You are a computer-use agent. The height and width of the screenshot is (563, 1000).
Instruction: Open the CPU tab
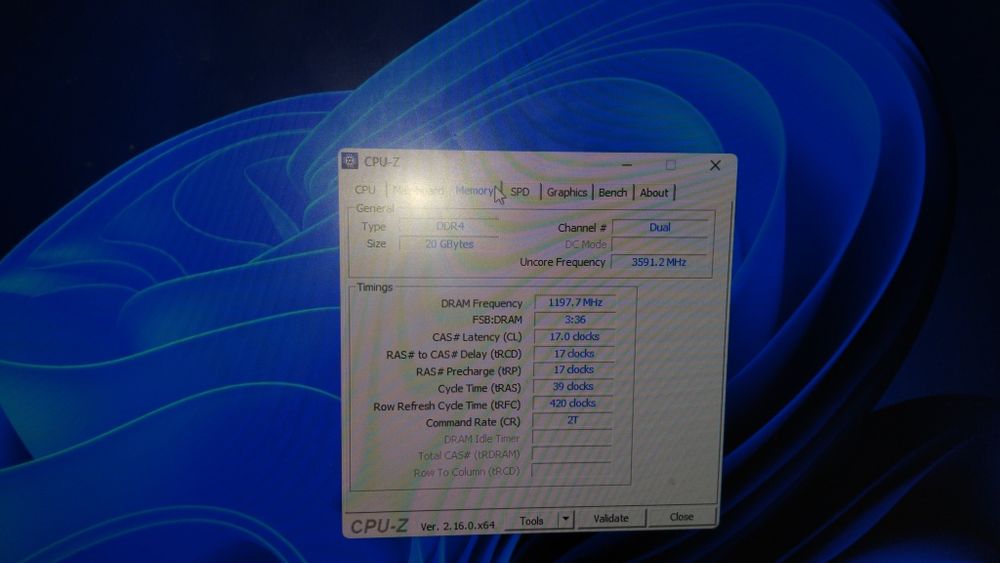tap(365, 190)
